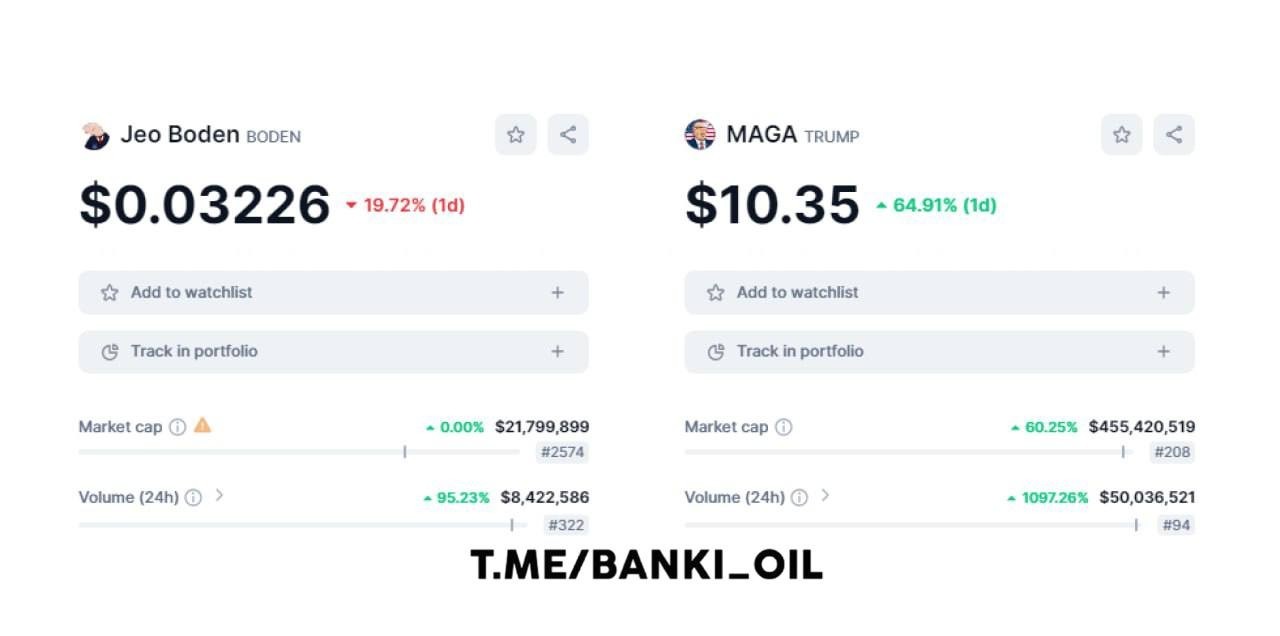
Task: Add MAGA to watchlist
Action: (940, 292)
